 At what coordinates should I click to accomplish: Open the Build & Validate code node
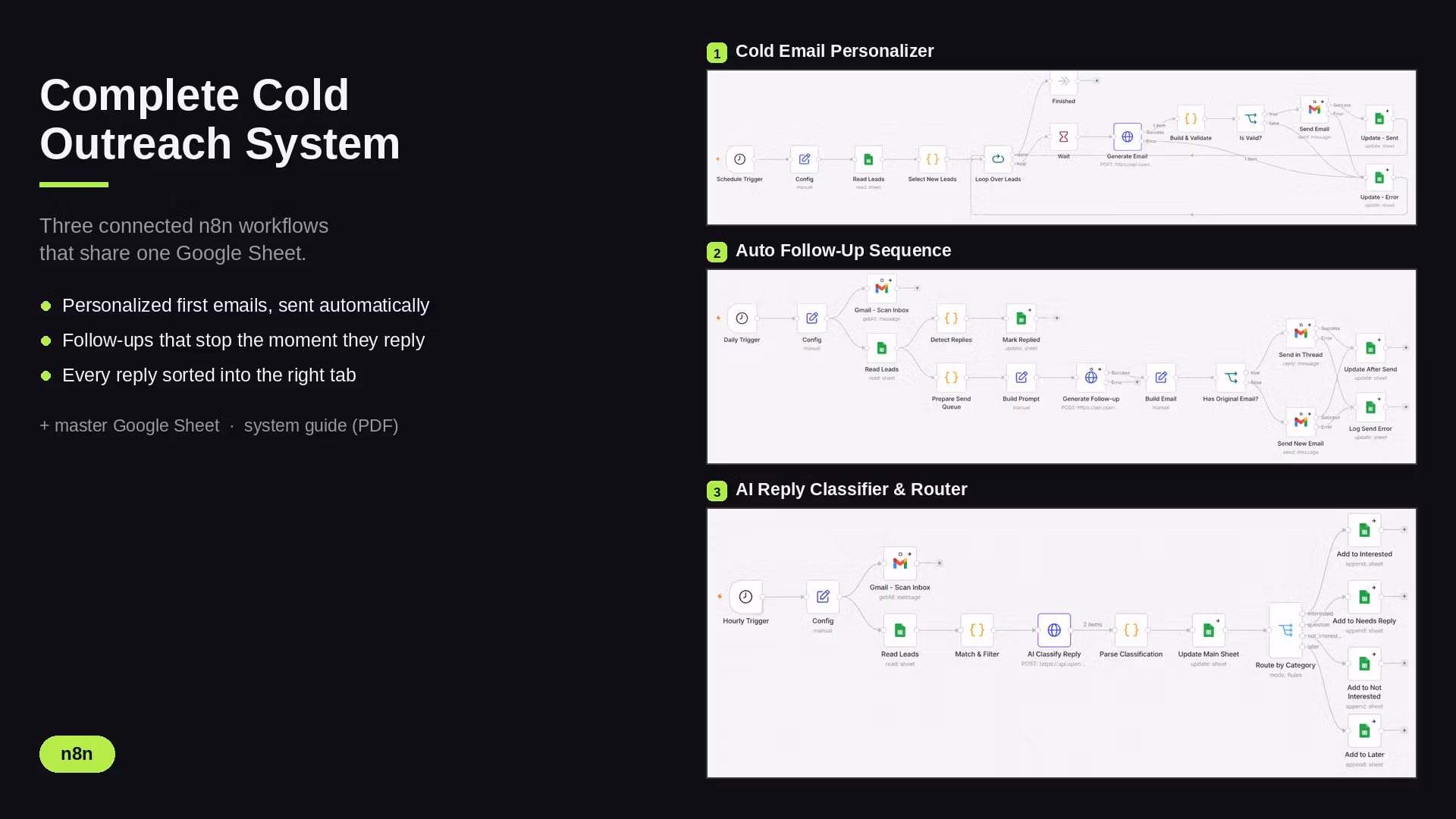tap(1191, 119)
